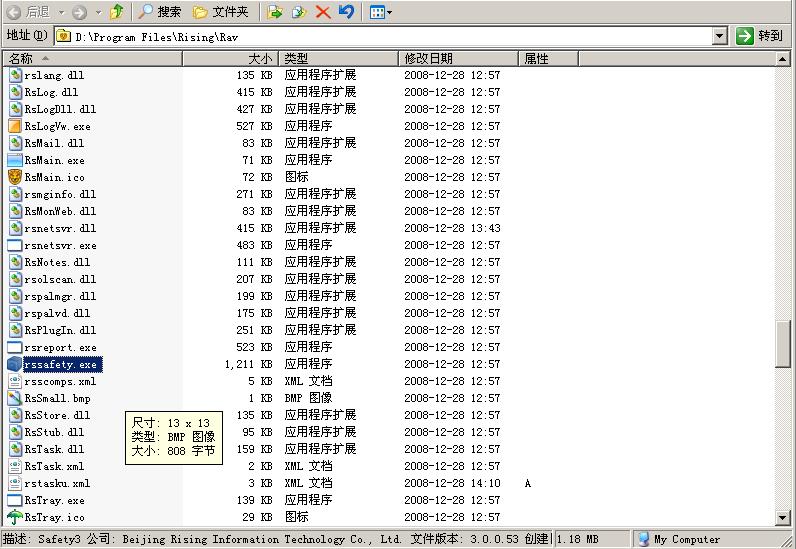
Task: Select the rspalvd.dll file icon
Action: click(x=15, y=313)
